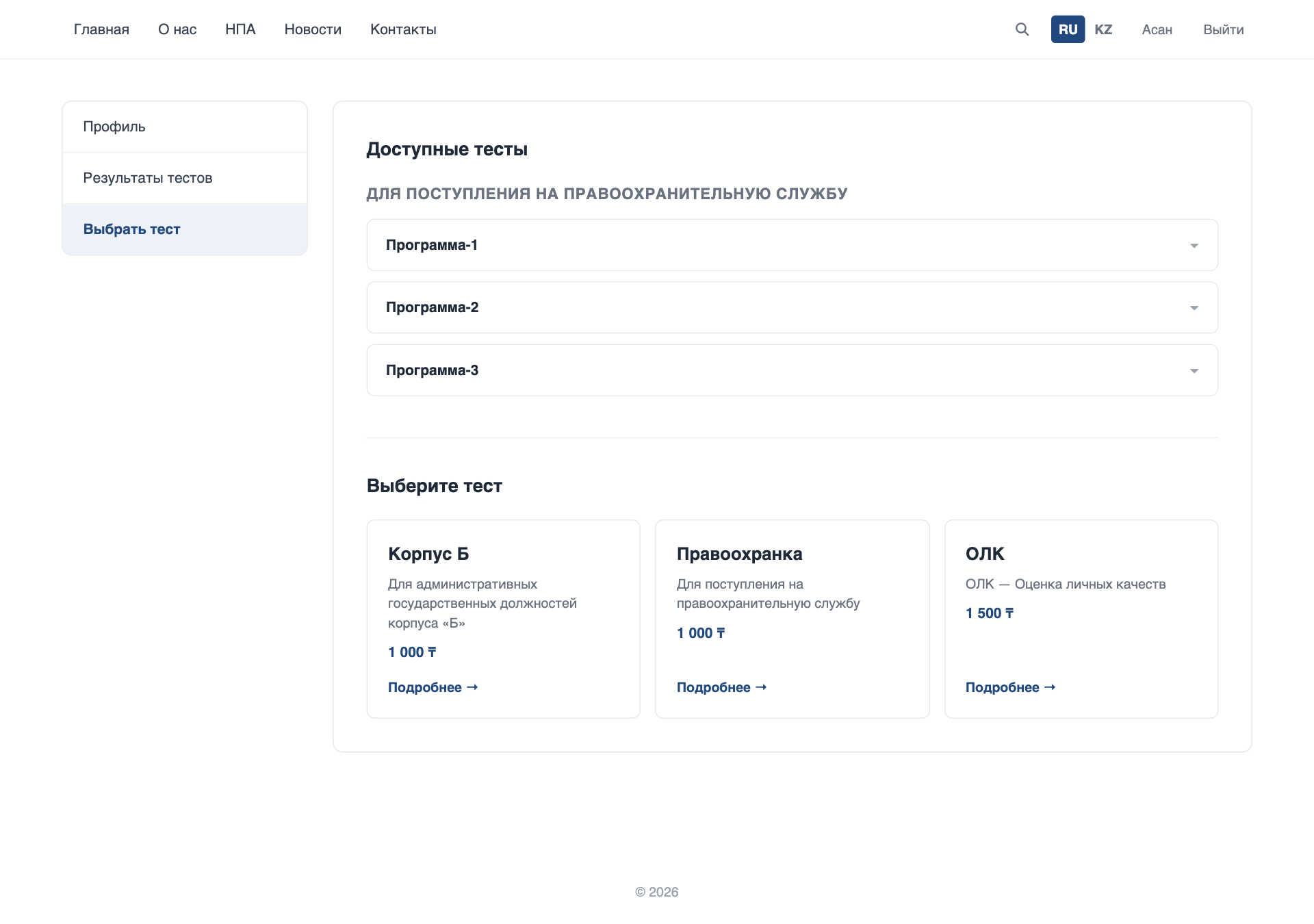
Task: Select Профиль in the sidebar
Action: point(185,127)
